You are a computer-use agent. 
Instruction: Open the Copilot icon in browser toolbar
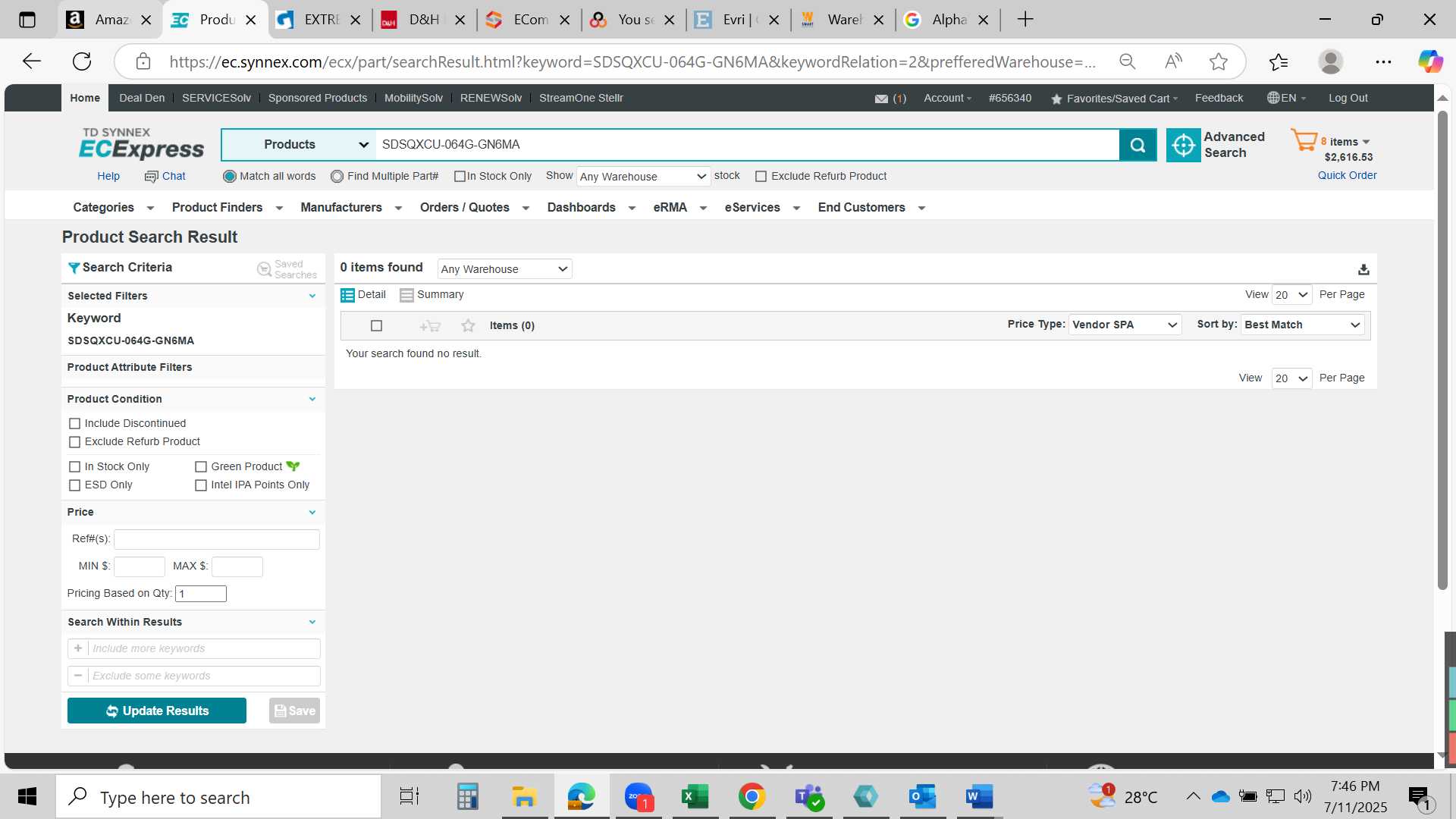click(1430, 61)
